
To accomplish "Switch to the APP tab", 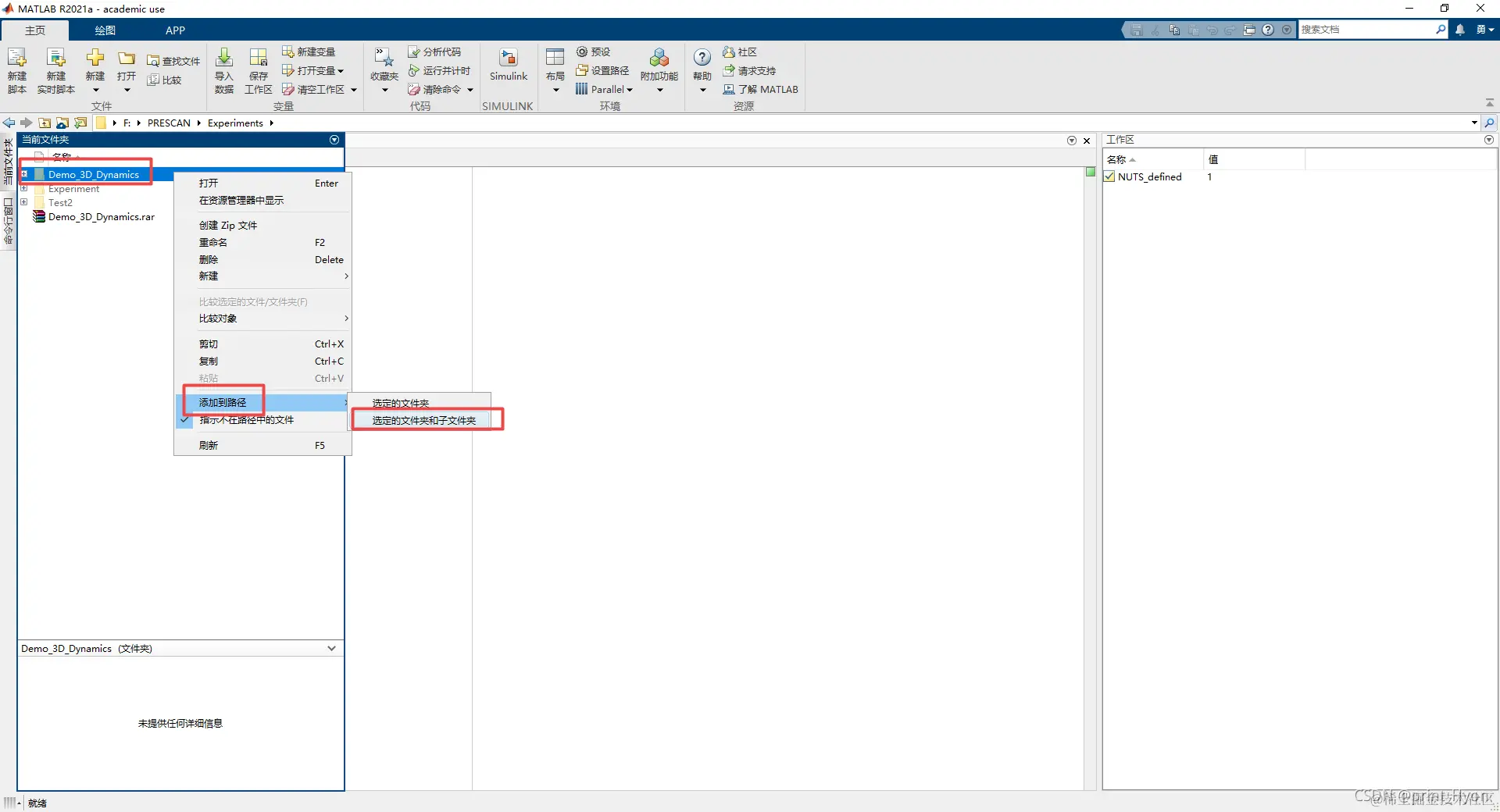I will point(175,30).
